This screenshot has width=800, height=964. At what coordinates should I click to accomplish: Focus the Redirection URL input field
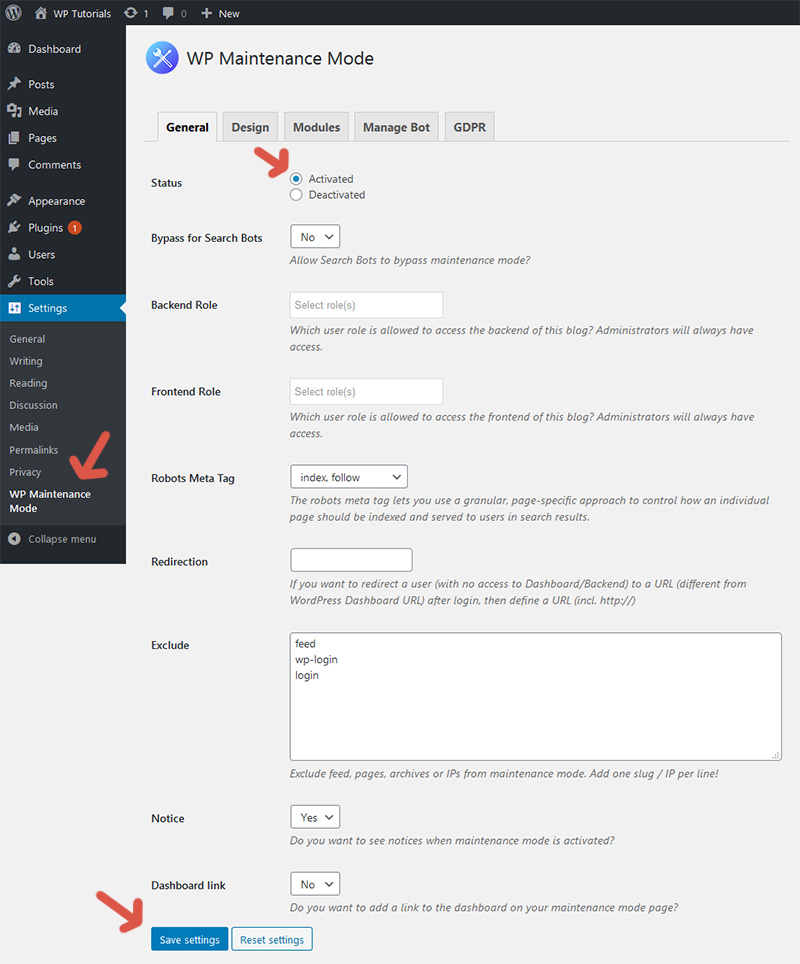[x=351, y=560]
